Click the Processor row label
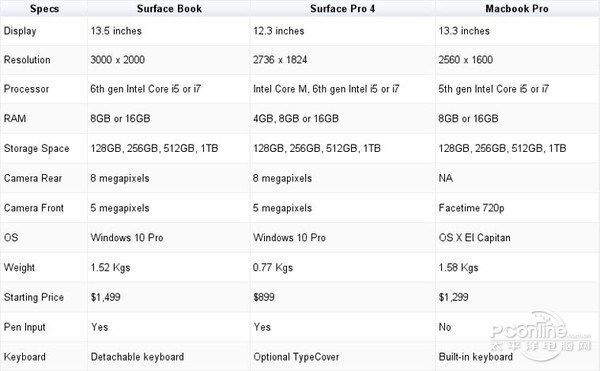This screenshot has height=371, width=600. click(26, 89)
